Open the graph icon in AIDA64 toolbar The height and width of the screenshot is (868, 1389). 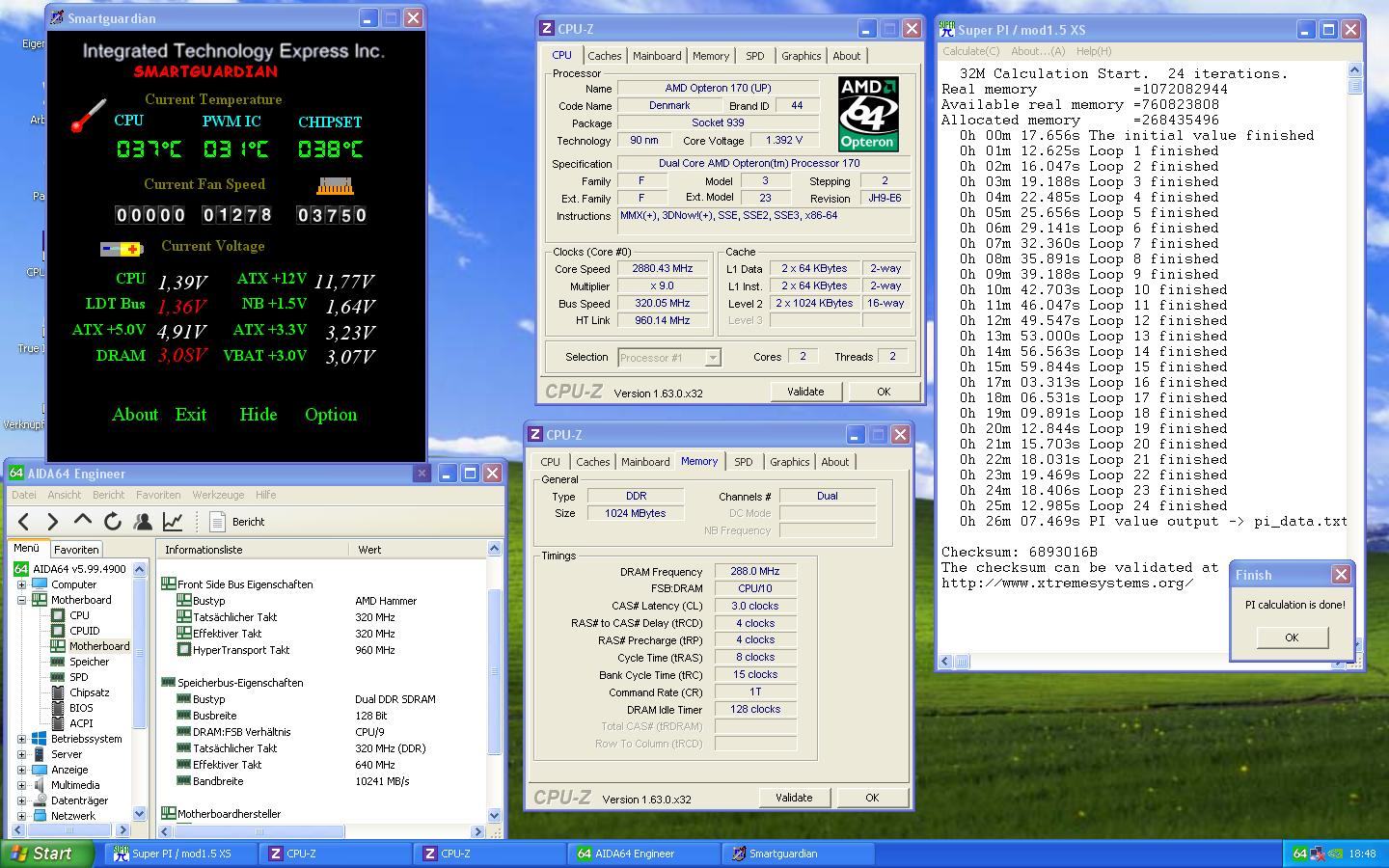point(173,522)
